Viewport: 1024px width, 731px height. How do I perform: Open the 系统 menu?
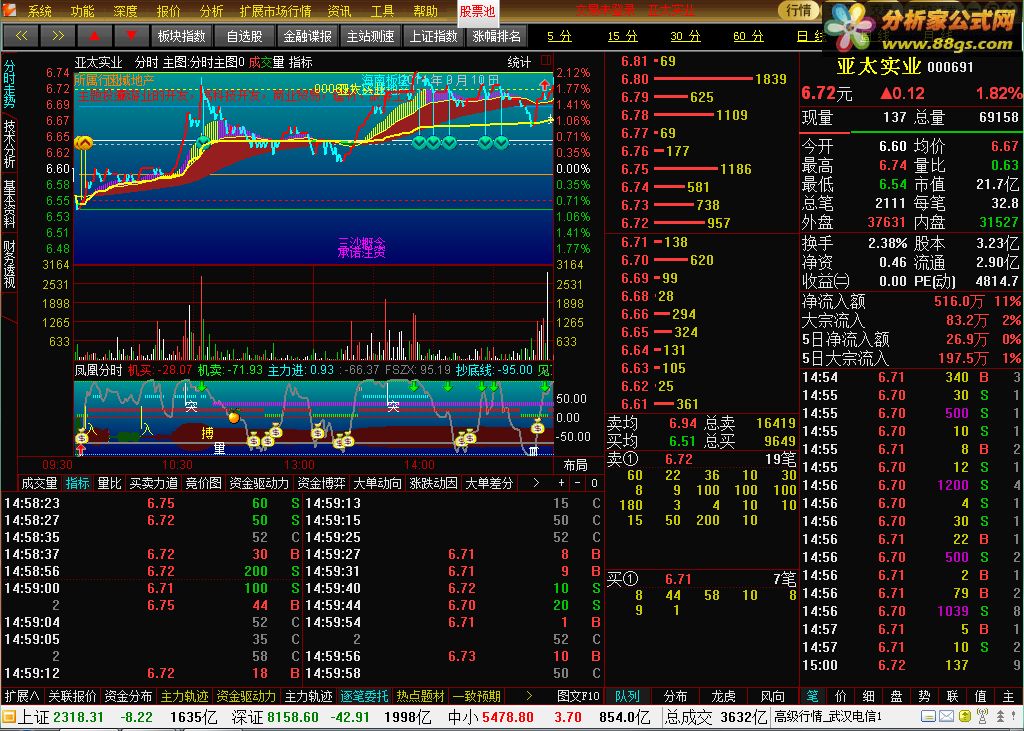pos(39,11)
